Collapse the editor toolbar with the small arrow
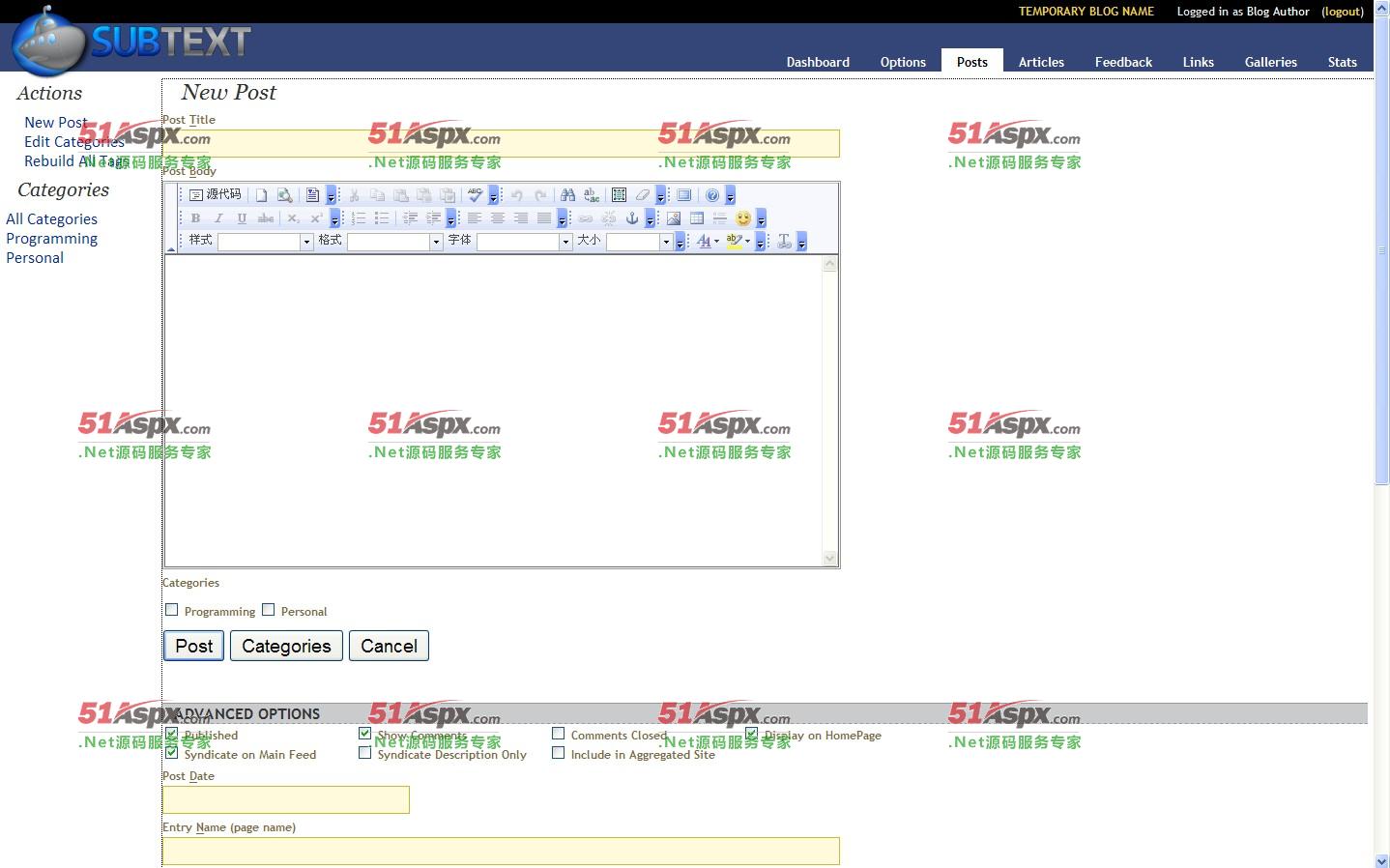Screen dimensions: 1390x868 pyautogui.click(x=171, y=249)
